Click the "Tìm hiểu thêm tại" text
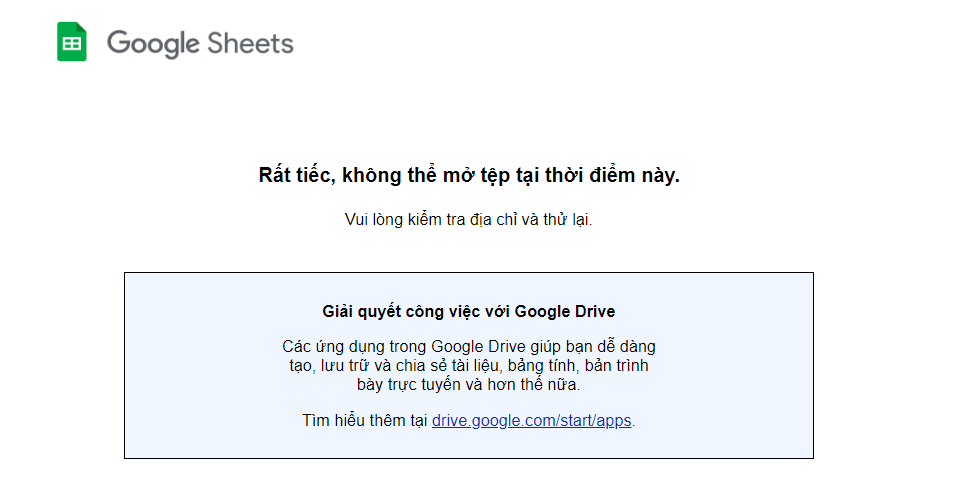This screenshot has width=971, height=495. 364,420
